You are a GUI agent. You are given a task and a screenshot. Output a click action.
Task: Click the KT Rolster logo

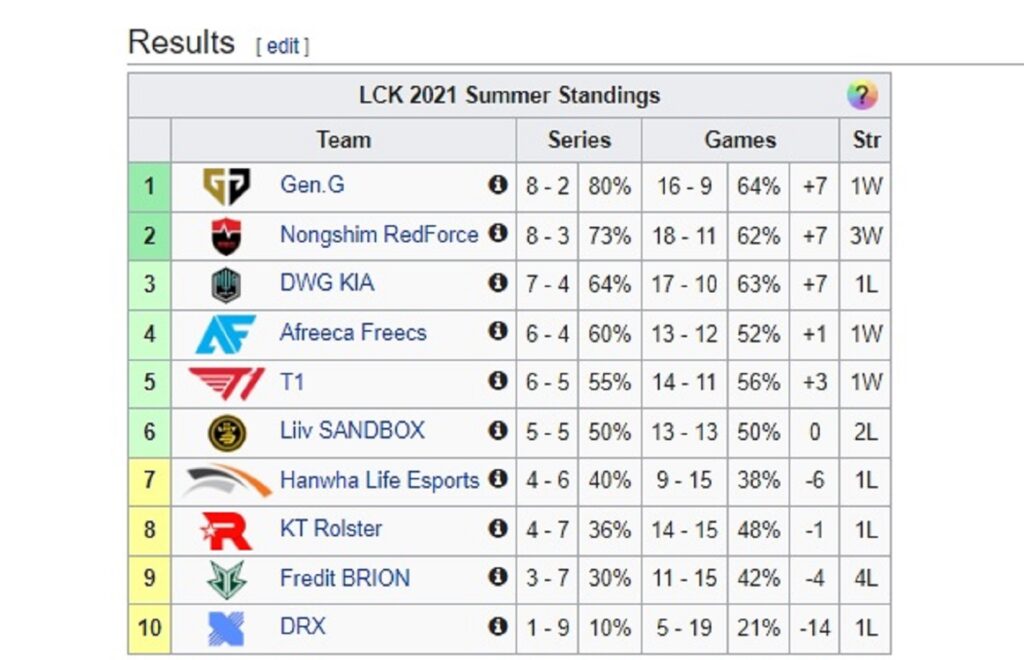[x=226, y=530]
